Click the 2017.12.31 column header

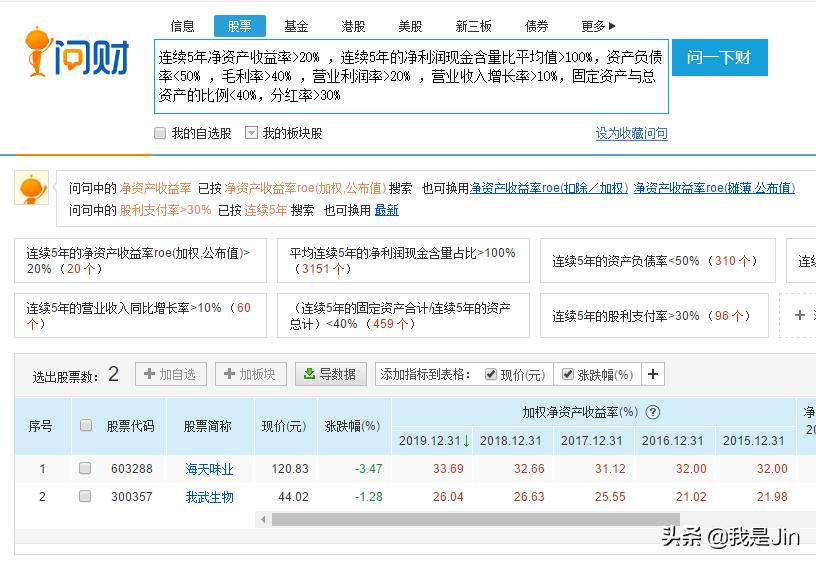point(592,441)
